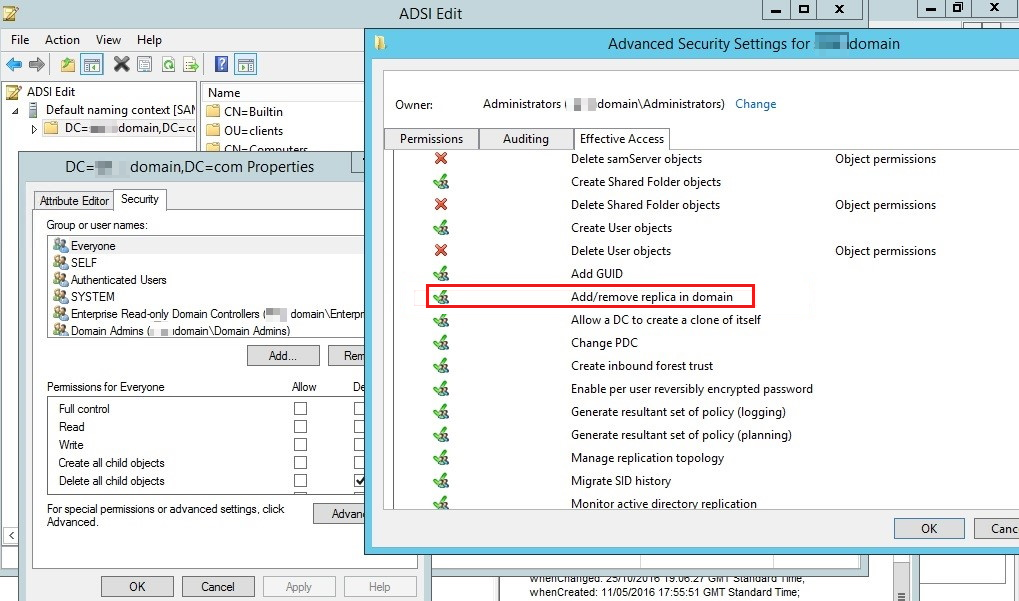The image size is (1019, 601).
Task: Collapse the Default naming context tree node
Action: point(15,111)
